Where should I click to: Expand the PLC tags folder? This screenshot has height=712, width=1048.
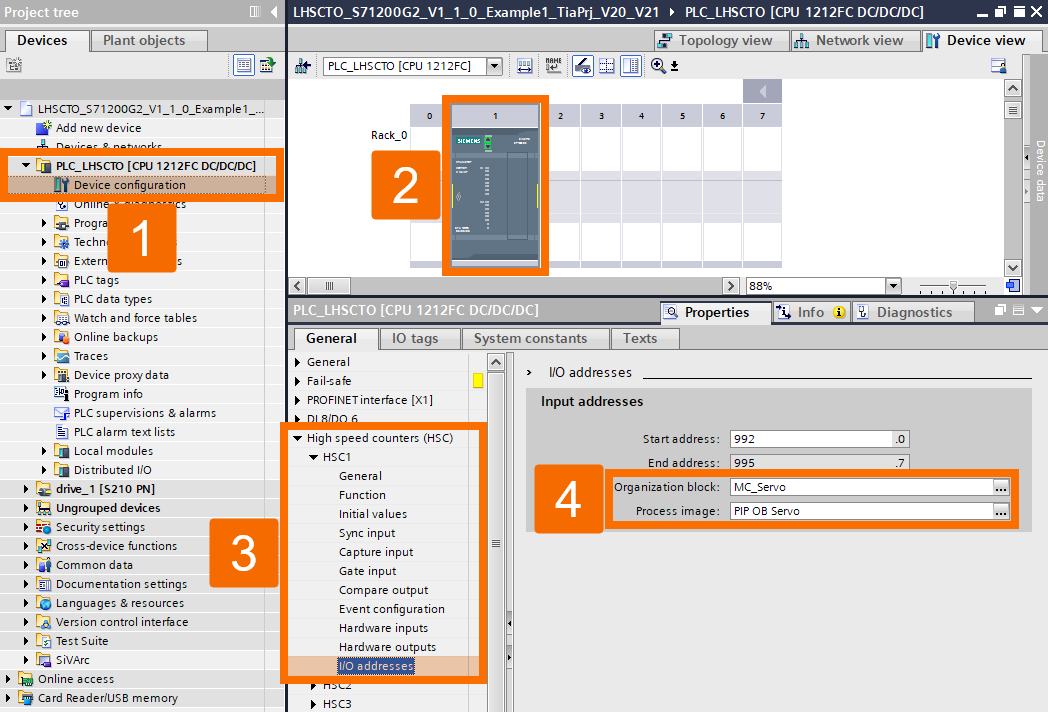click(x=44, y=280)
